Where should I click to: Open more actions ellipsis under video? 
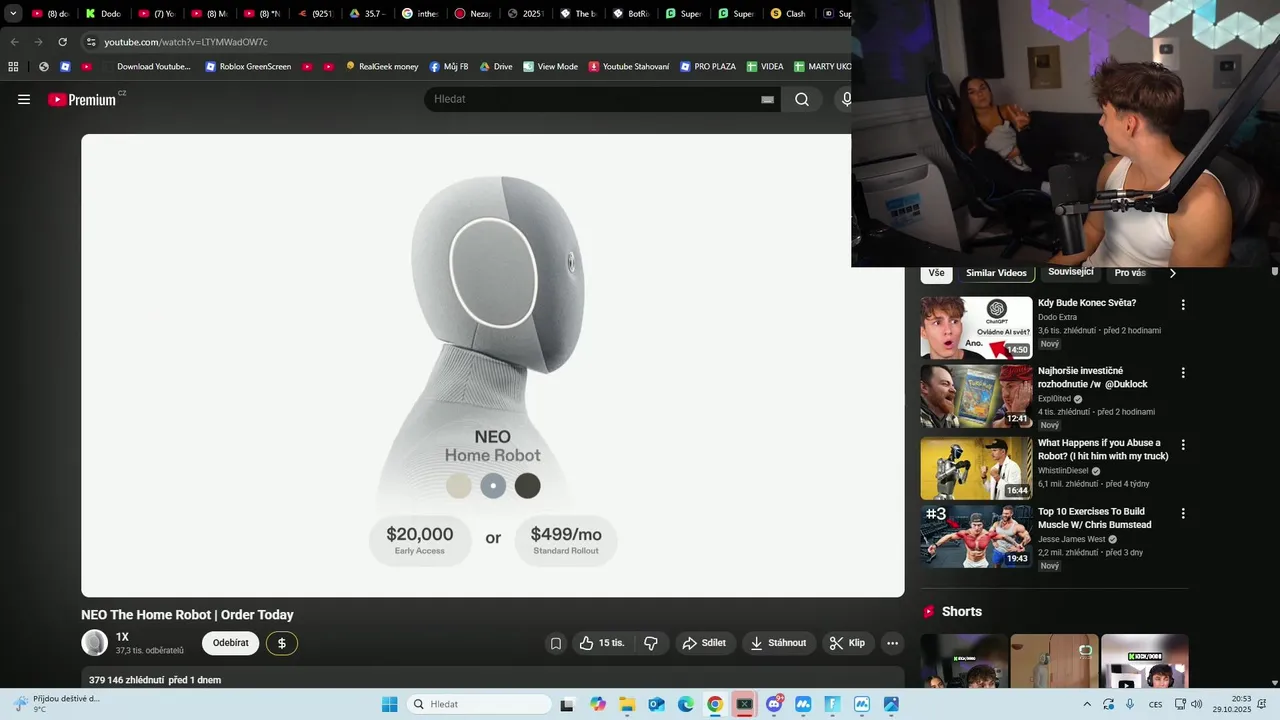(x=893, y=643)
